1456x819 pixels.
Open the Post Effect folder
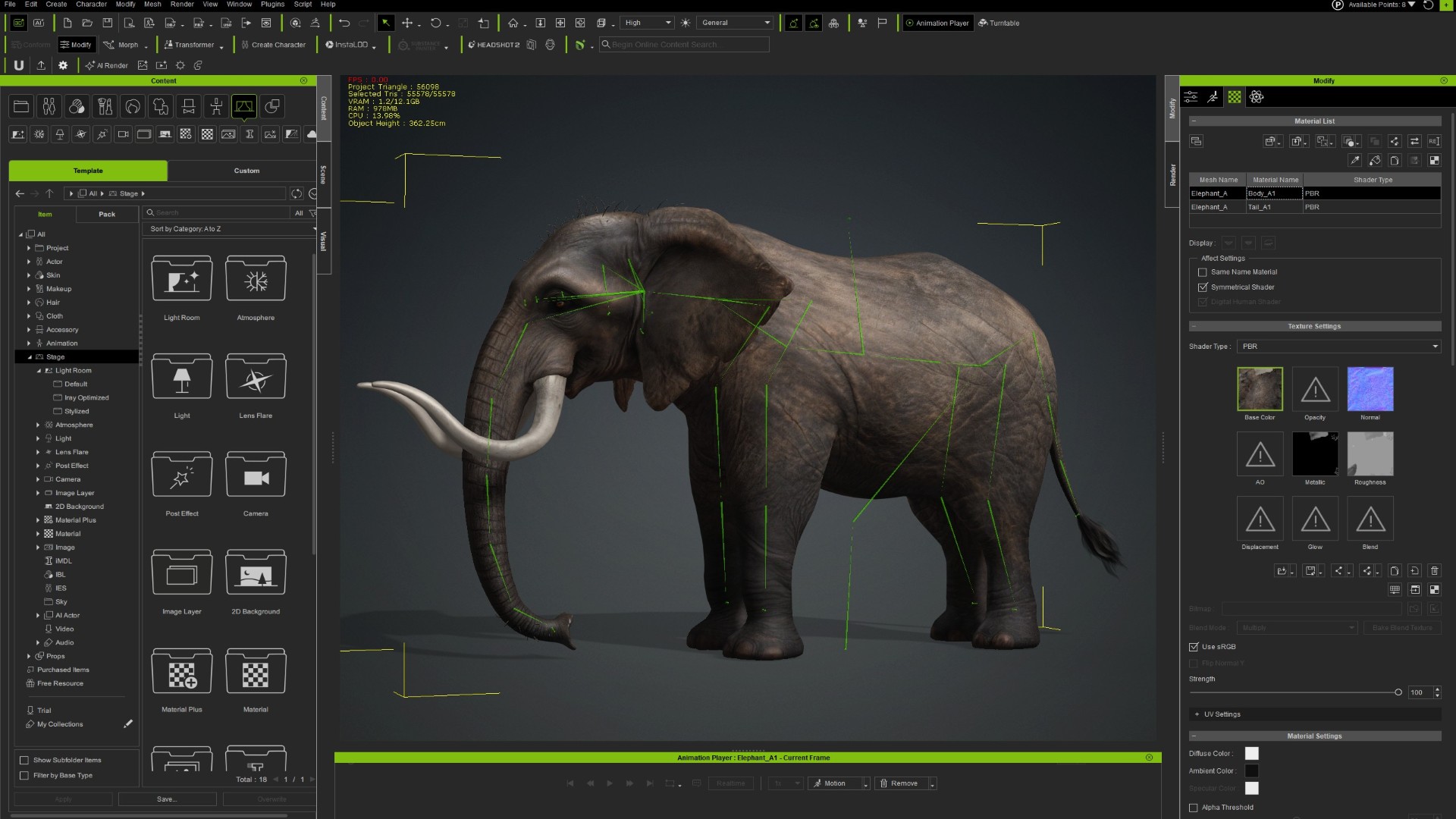182,475
